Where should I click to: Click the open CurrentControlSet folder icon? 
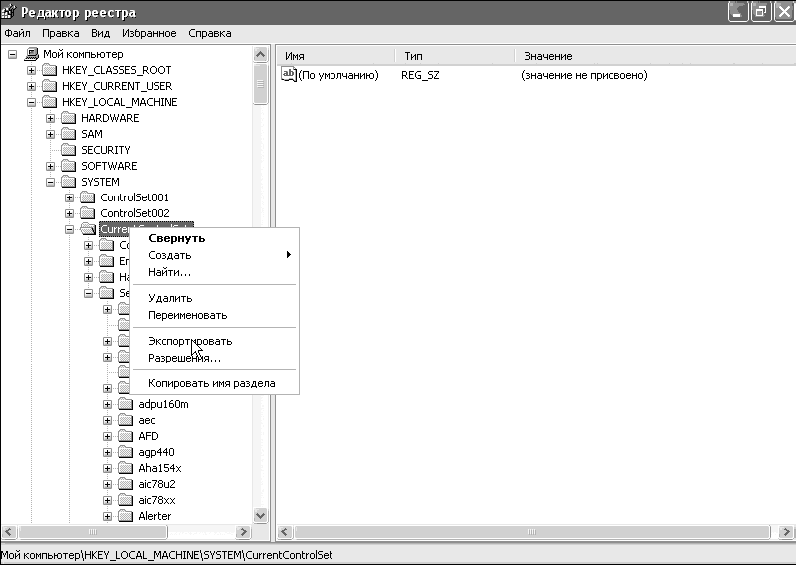click(88, 229)
